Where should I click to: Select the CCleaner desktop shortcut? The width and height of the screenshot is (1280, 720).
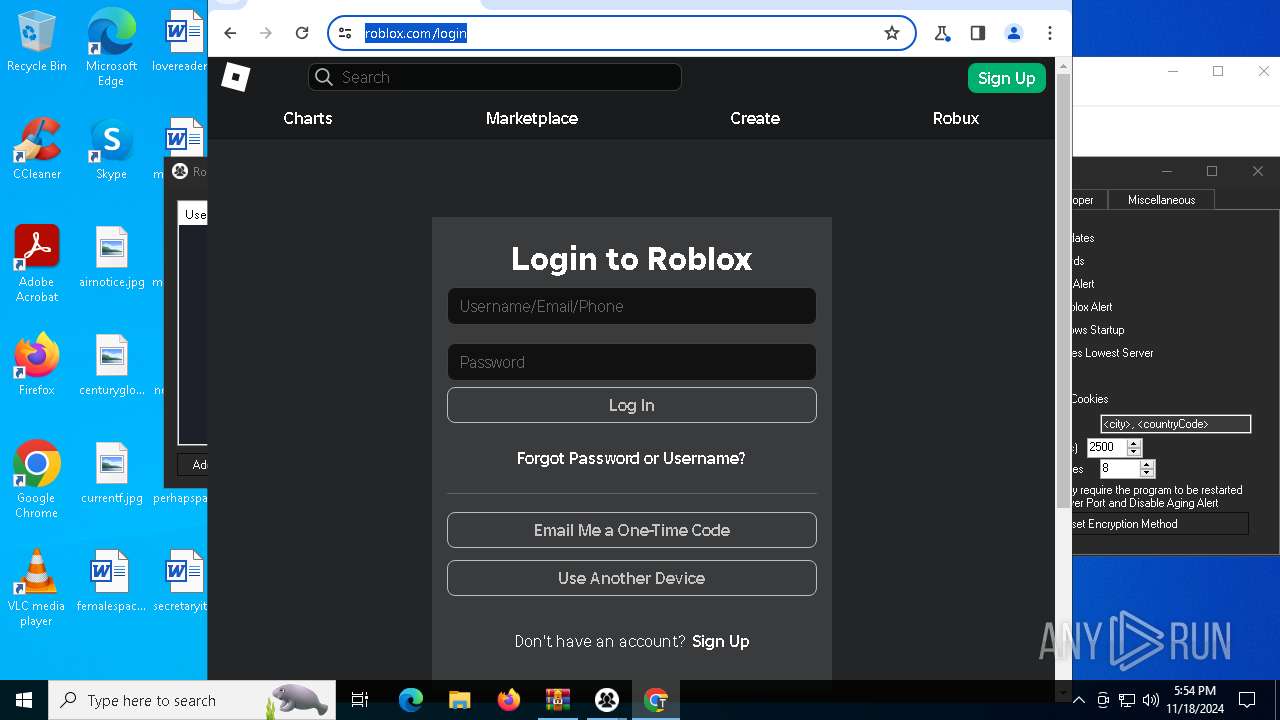(37, 150)
